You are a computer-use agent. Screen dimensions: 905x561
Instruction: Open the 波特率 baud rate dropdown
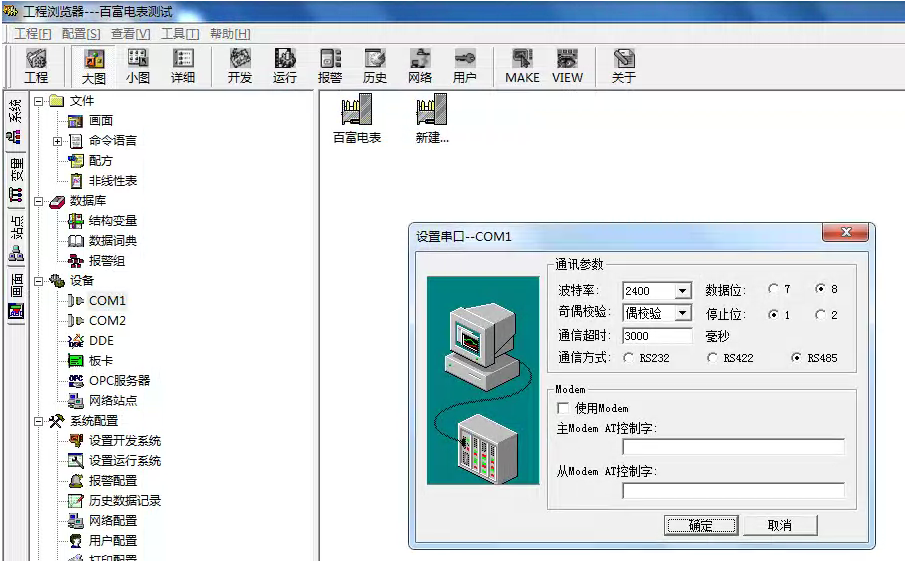pyautogui.click(x=683, y=291)
